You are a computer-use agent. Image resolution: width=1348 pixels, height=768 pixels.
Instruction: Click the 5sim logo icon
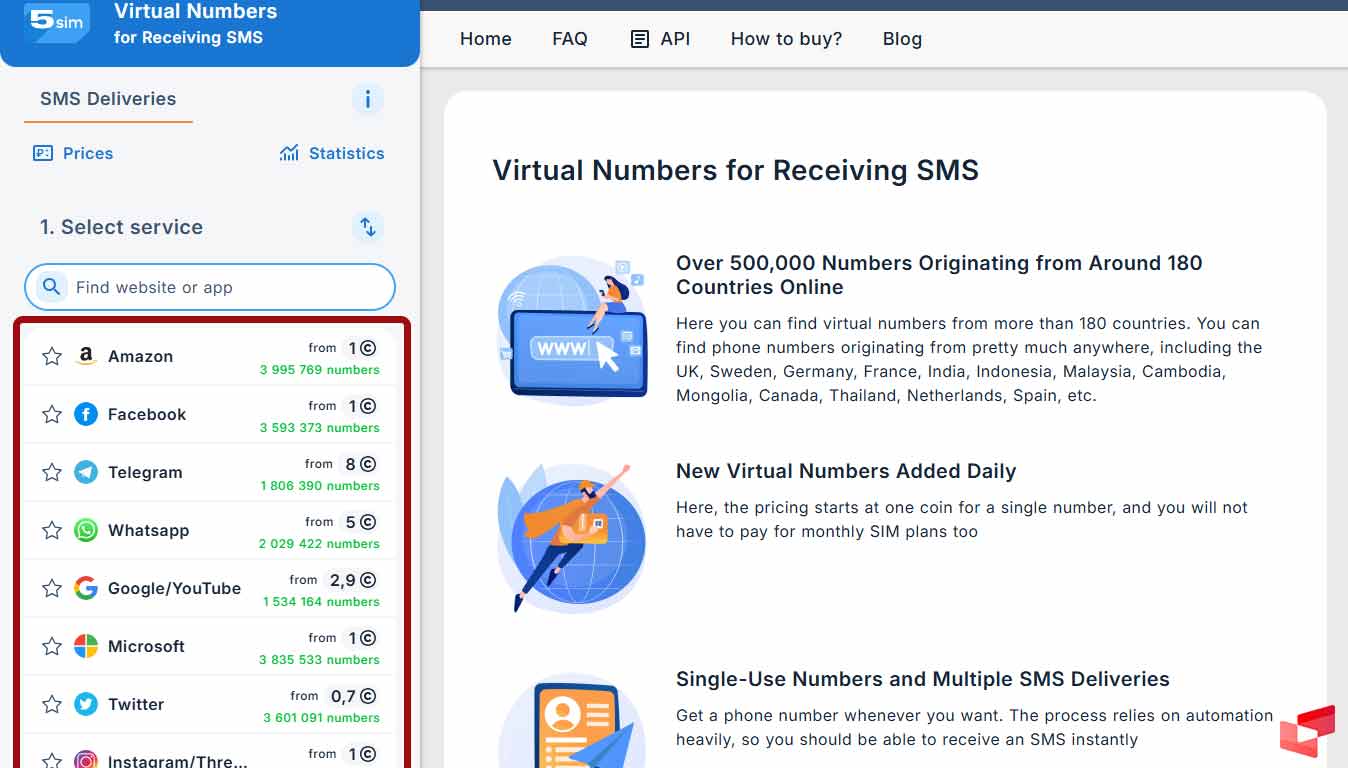(x=56, y=22)
